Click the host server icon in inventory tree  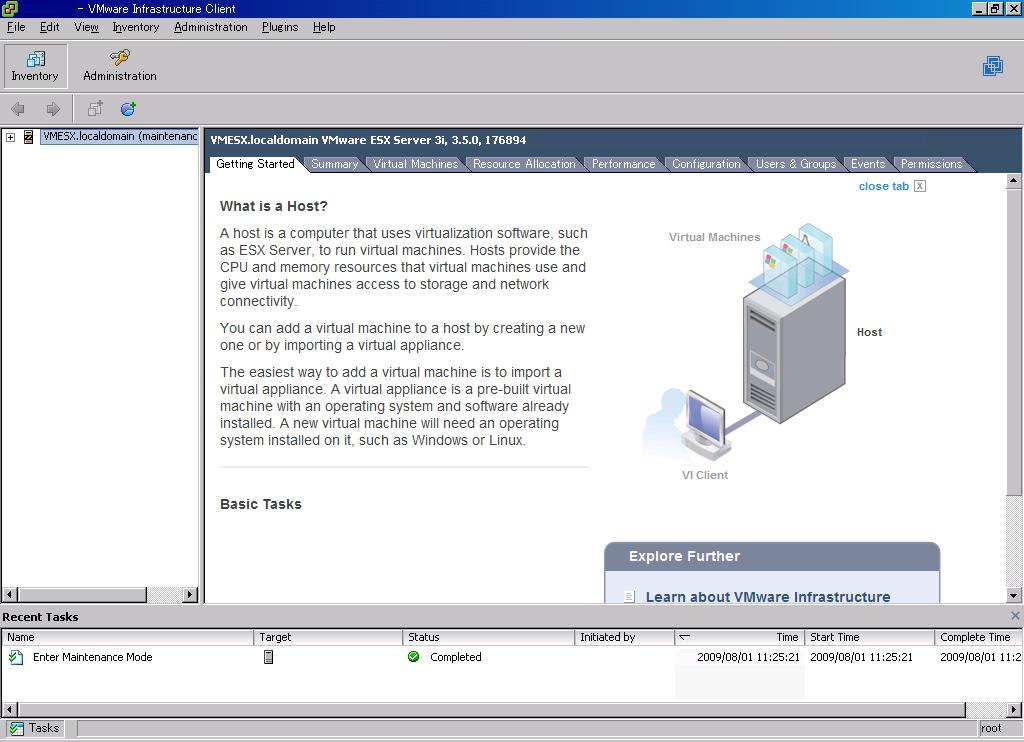click(x=28, y=137)
